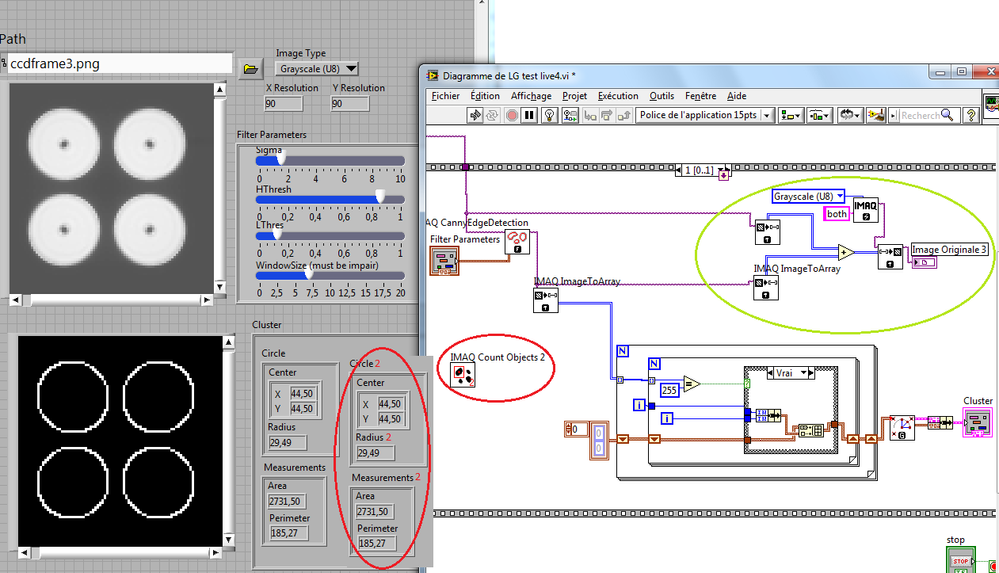Viewport: 999px width, 573px height.
Task: Select the circle fit node
Action: pos(902,428)
